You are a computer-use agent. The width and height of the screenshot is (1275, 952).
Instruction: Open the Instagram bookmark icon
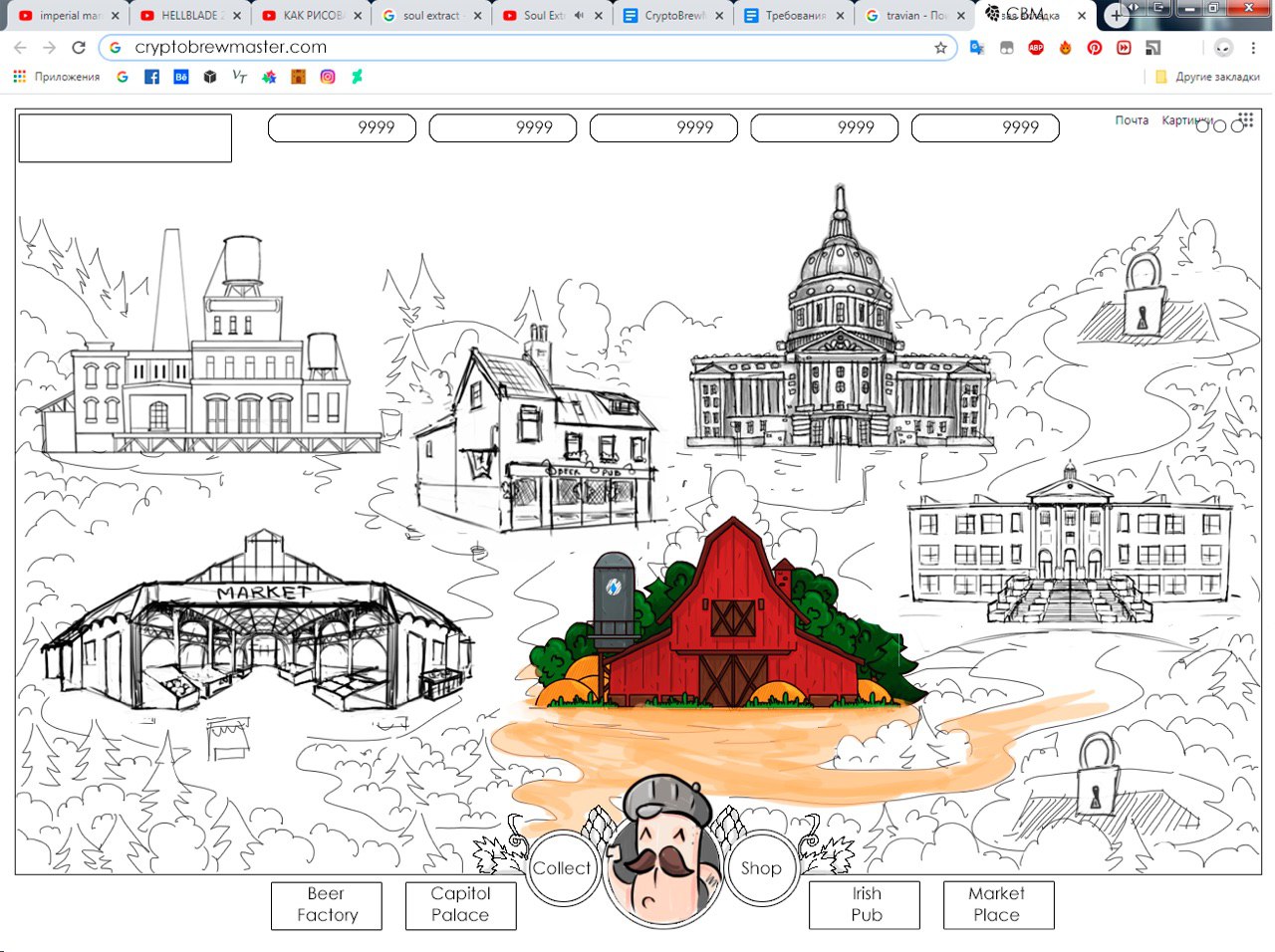(328, 77)
